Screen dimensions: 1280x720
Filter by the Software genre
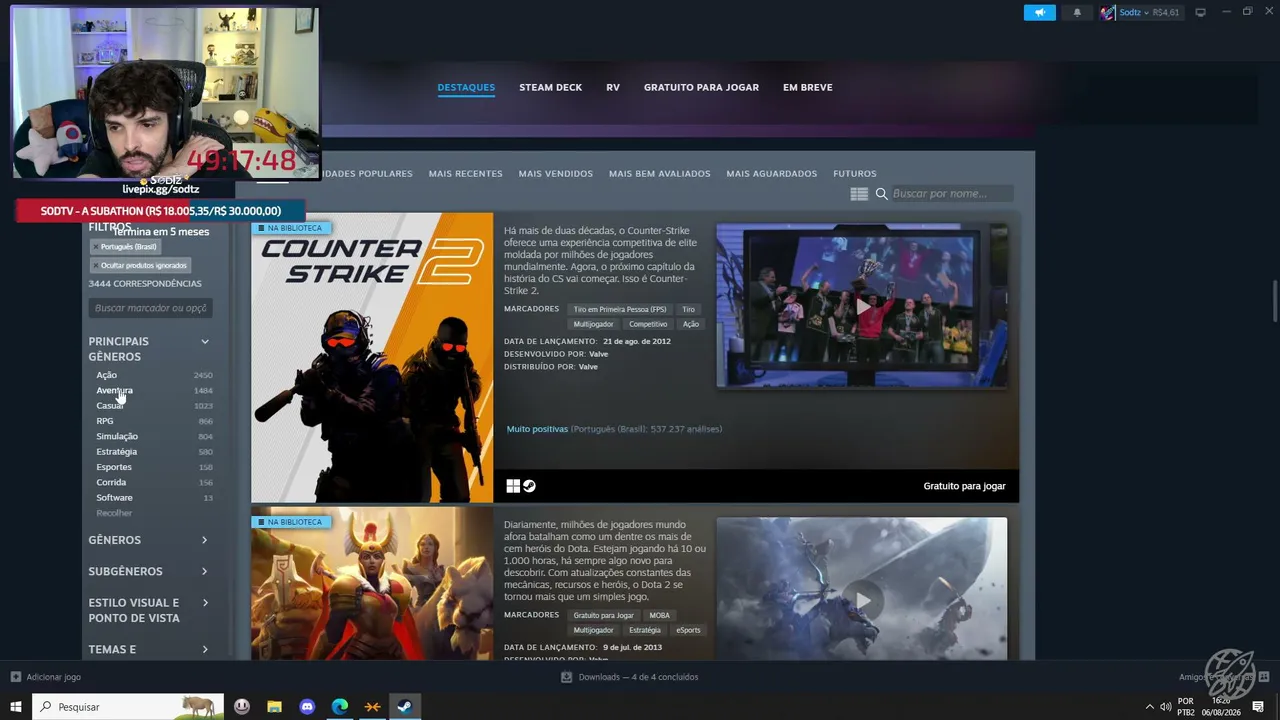[114, 498]
